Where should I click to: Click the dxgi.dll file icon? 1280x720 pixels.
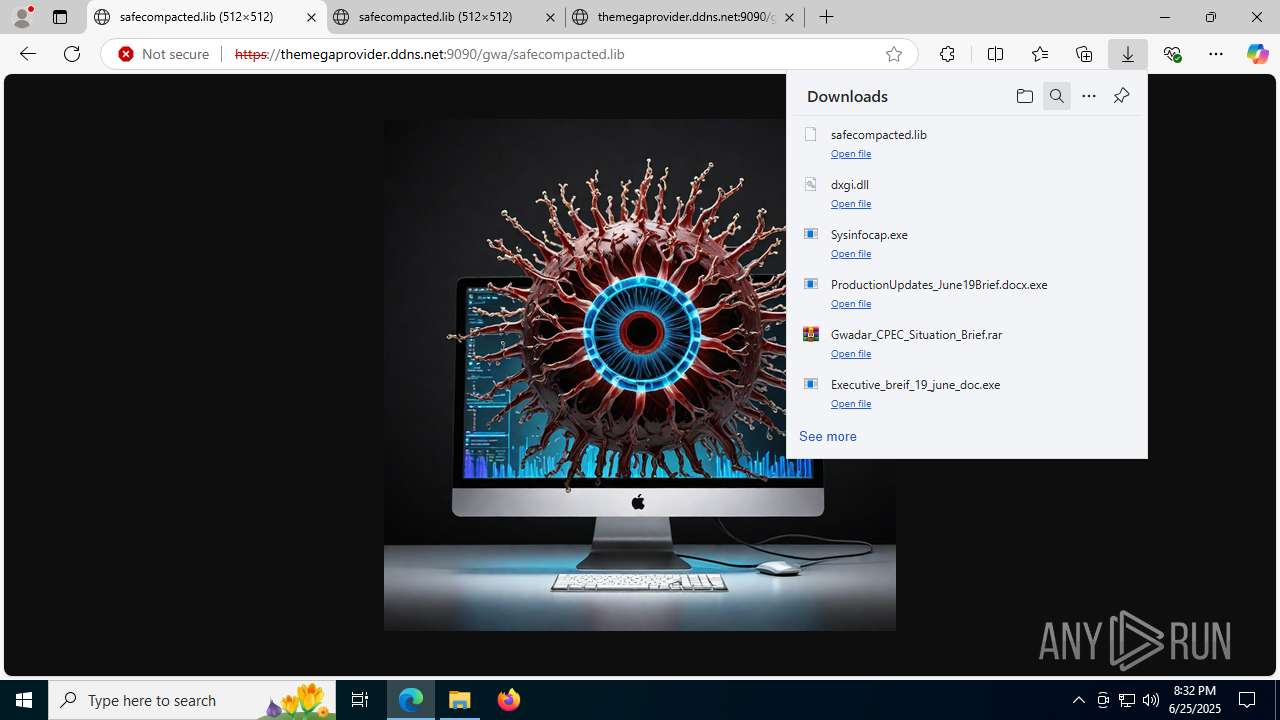coord(811,184)
